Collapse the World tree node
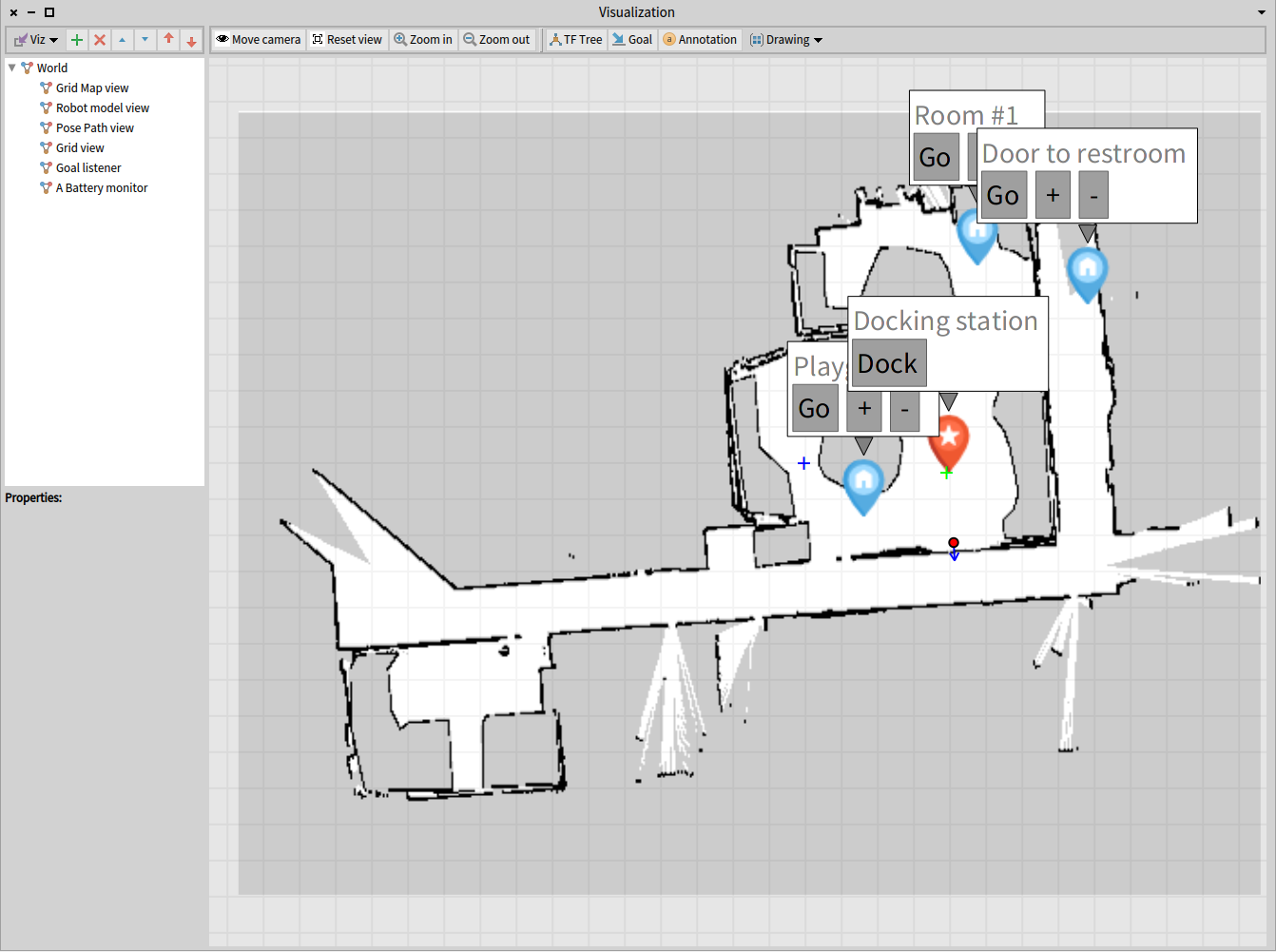The width and height of the screenshot is (1276, 952). 12,68
